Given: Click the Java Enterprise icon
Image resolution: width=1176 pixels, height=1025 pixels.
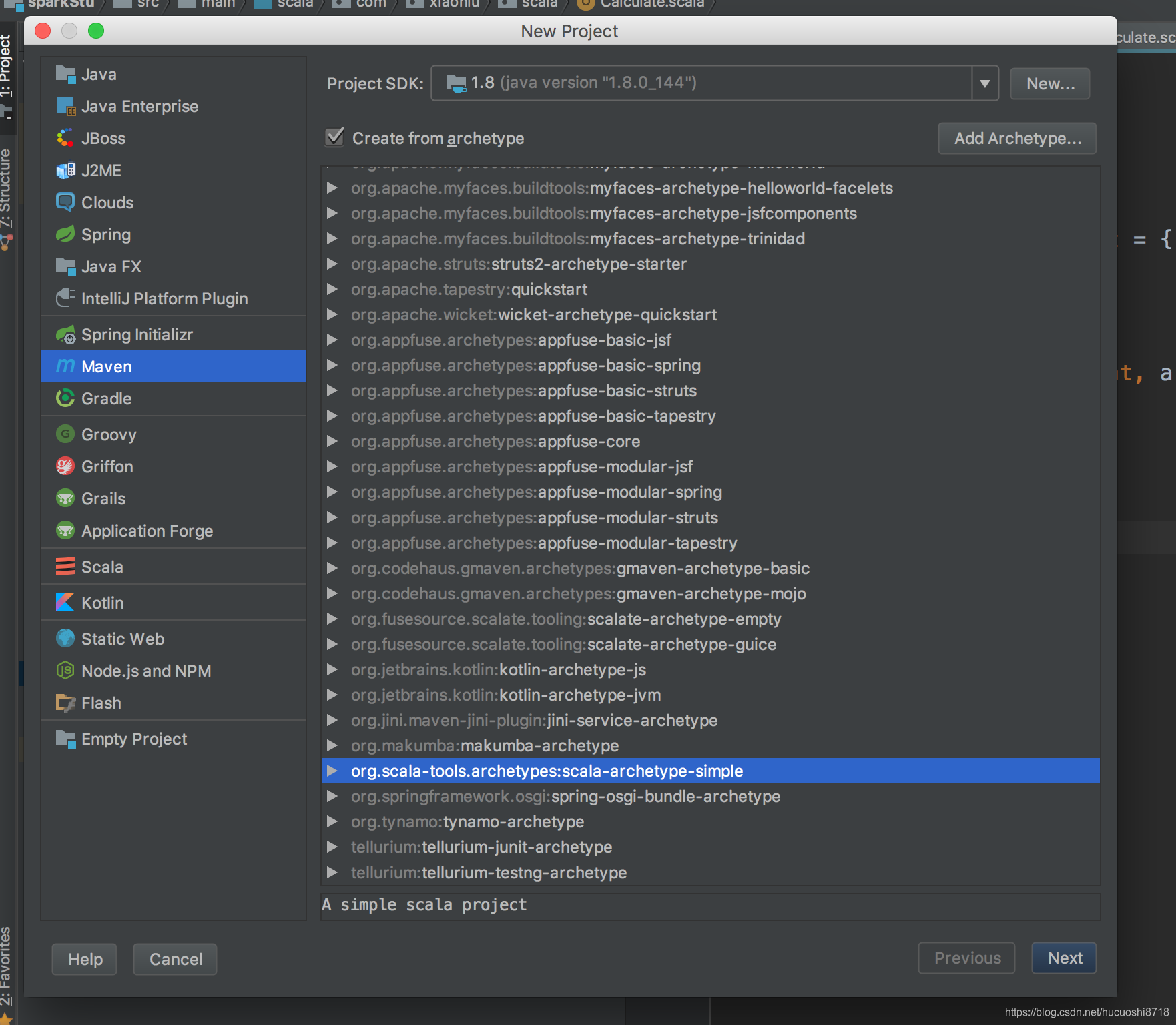Looking at the screenshot, I should (65, 107).
